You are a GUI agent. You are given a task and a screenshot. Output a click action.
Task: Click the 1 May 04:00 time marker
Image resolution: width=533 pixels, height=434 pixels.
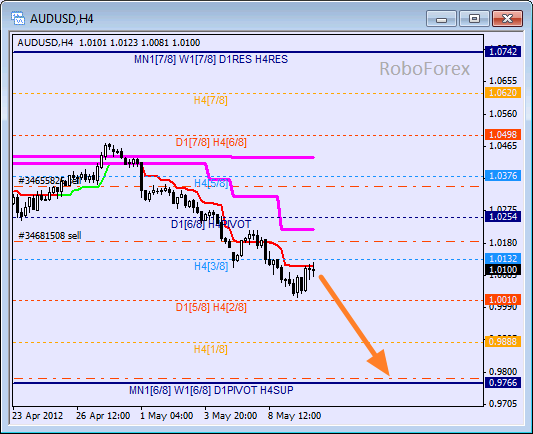[167, 416]
